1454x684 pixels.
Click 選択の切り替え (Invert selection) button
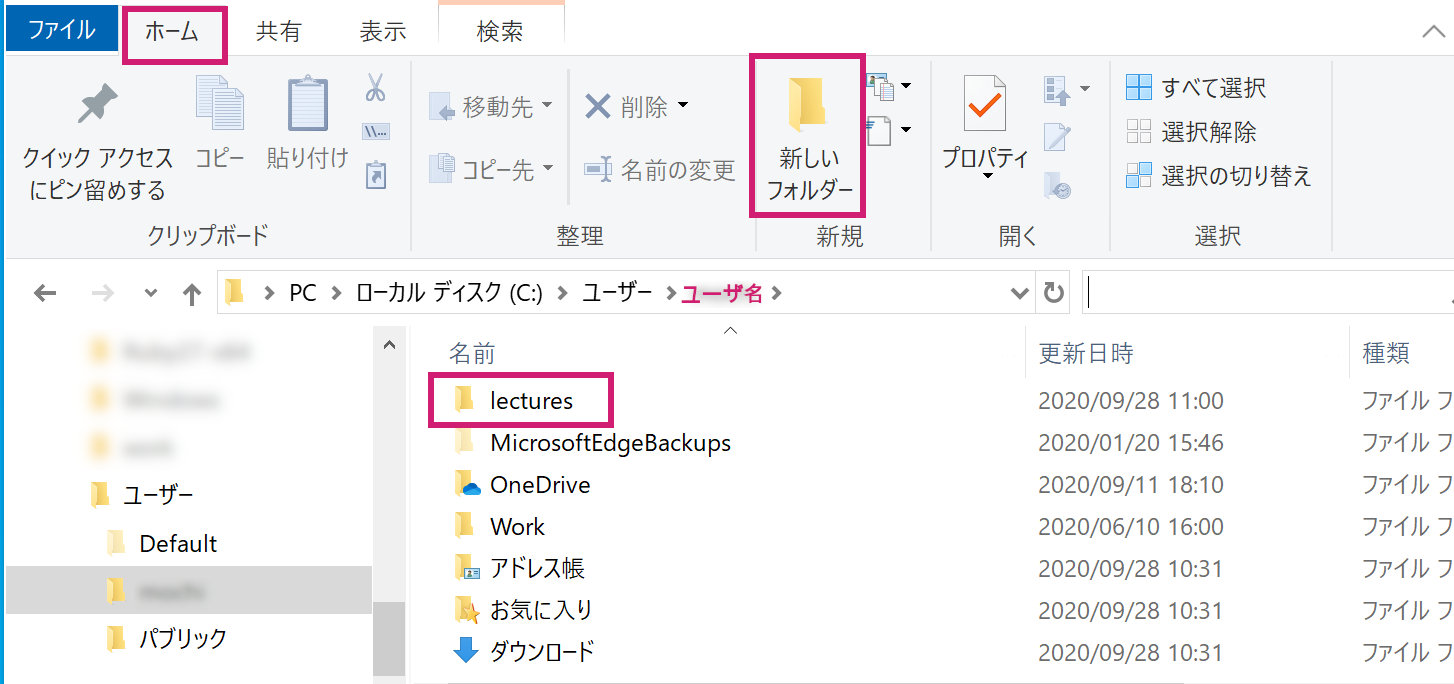1218,176
